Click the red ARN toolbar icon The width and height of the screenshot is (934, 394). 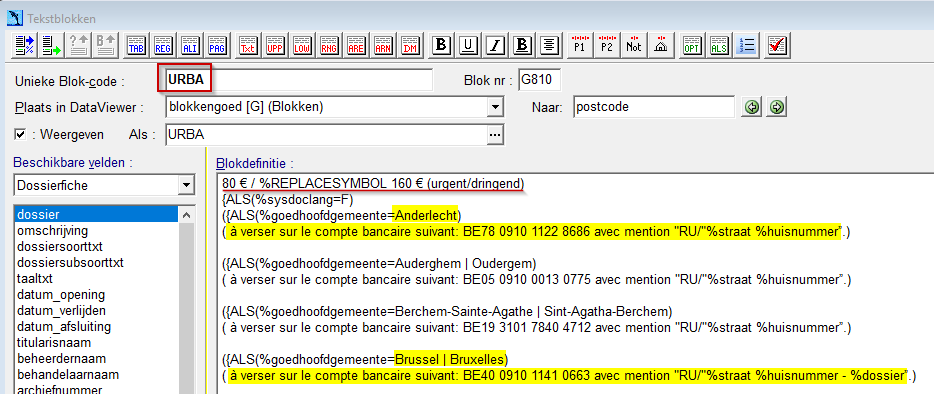coord(382,45)
